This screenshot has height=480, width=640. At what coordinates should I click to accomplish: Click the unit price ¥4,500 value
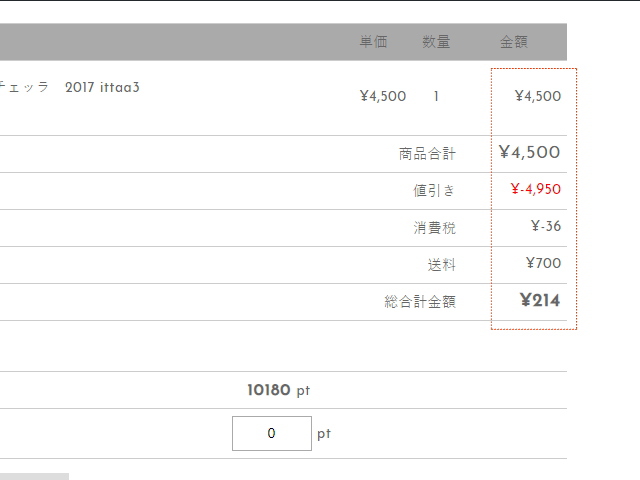coord(383,96)
